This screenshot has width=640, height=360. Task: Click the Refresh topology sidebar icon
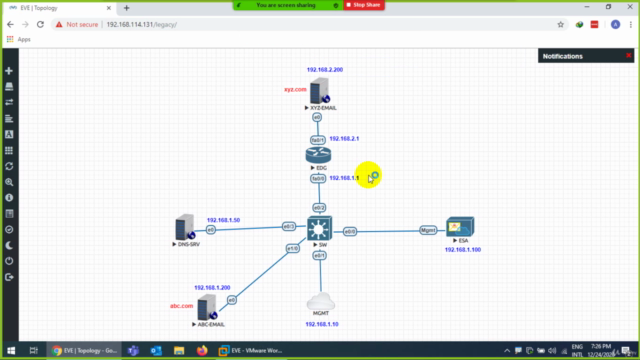[9, 166]
